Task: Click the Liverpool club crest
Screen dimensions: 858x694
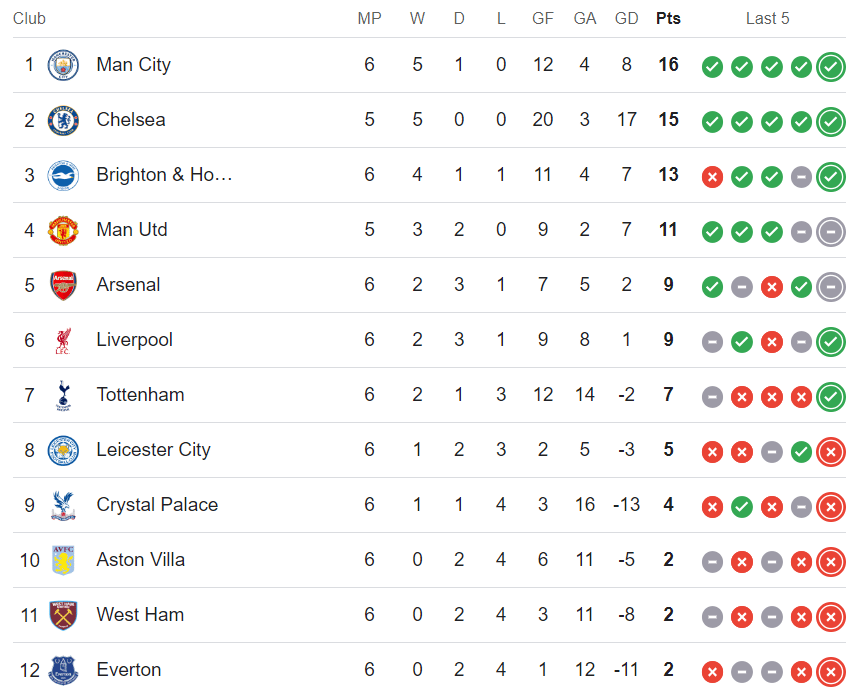Action: point(63,340)
